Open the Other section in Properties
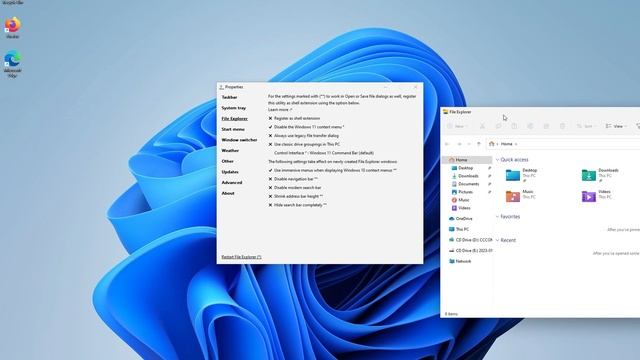The height and width of the screenshot is (360, 640). point(227,161)
